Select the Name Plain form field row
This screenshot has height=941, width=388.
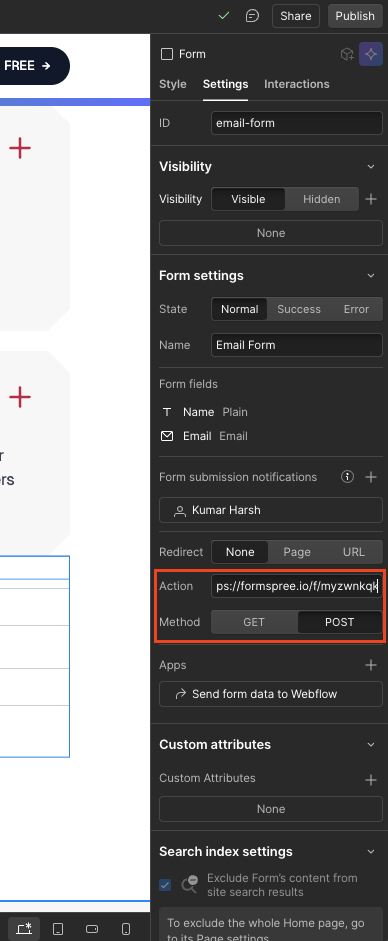point(271,412)
